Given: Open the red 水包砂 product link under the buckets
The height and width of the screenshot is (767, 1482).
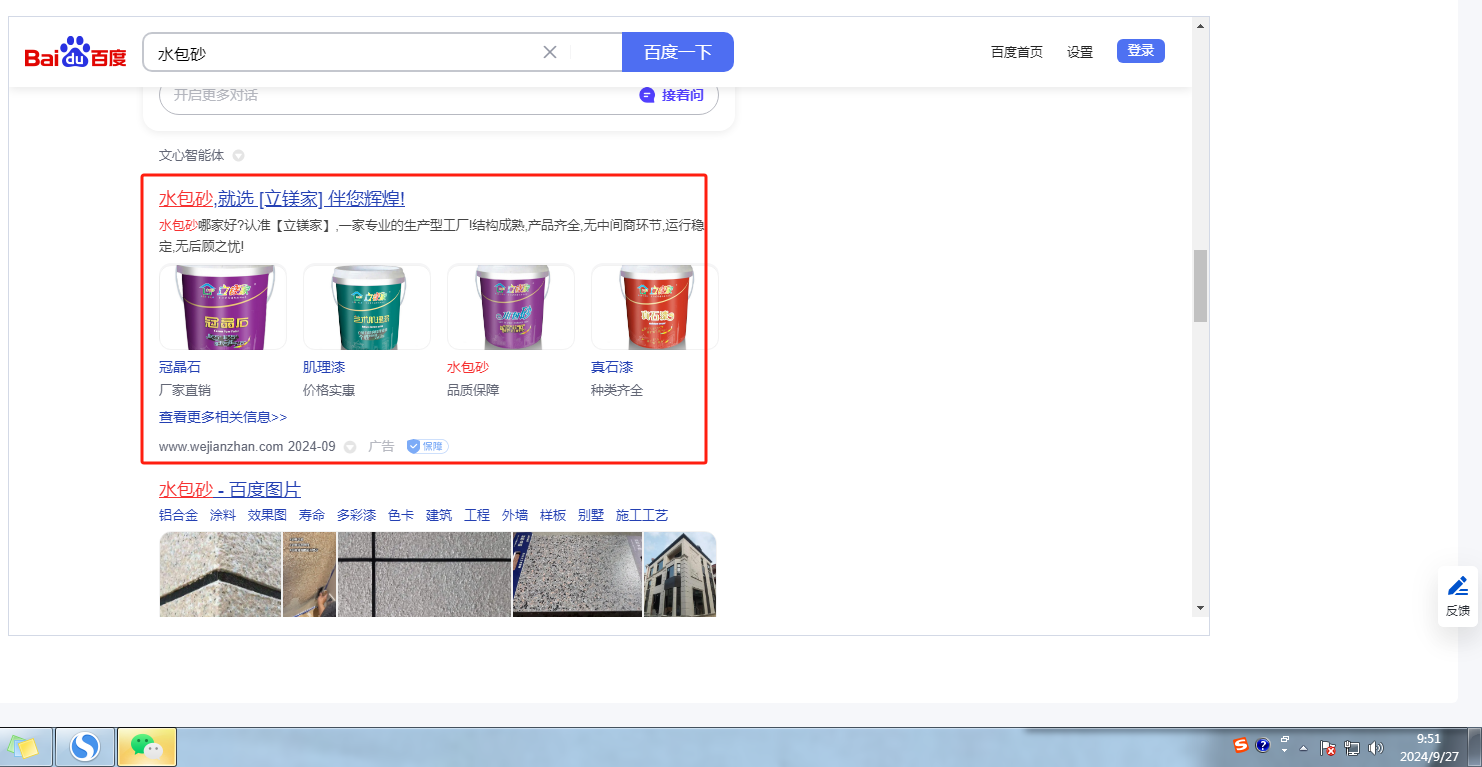Looking at the screenshot, I should coord(468,367).
